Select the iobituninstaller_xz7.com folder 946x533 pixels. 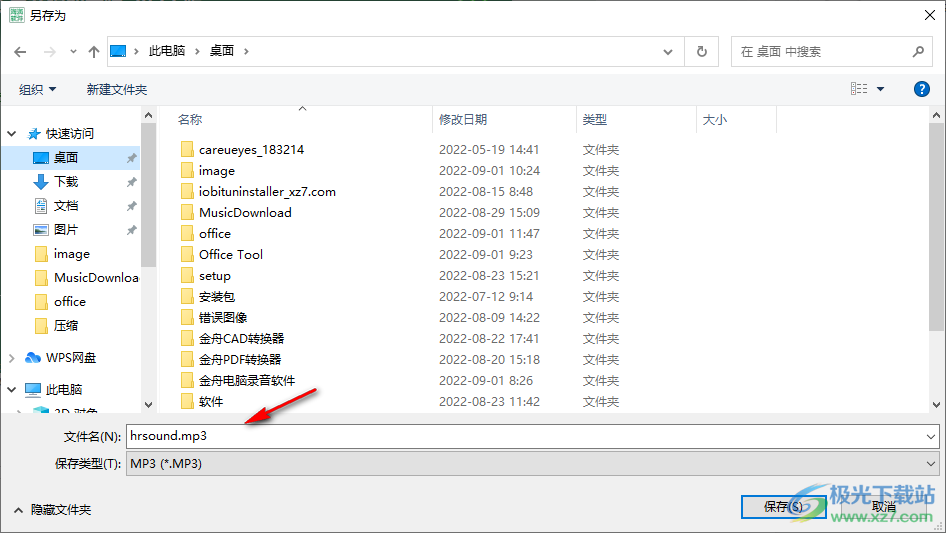[267, 192]
